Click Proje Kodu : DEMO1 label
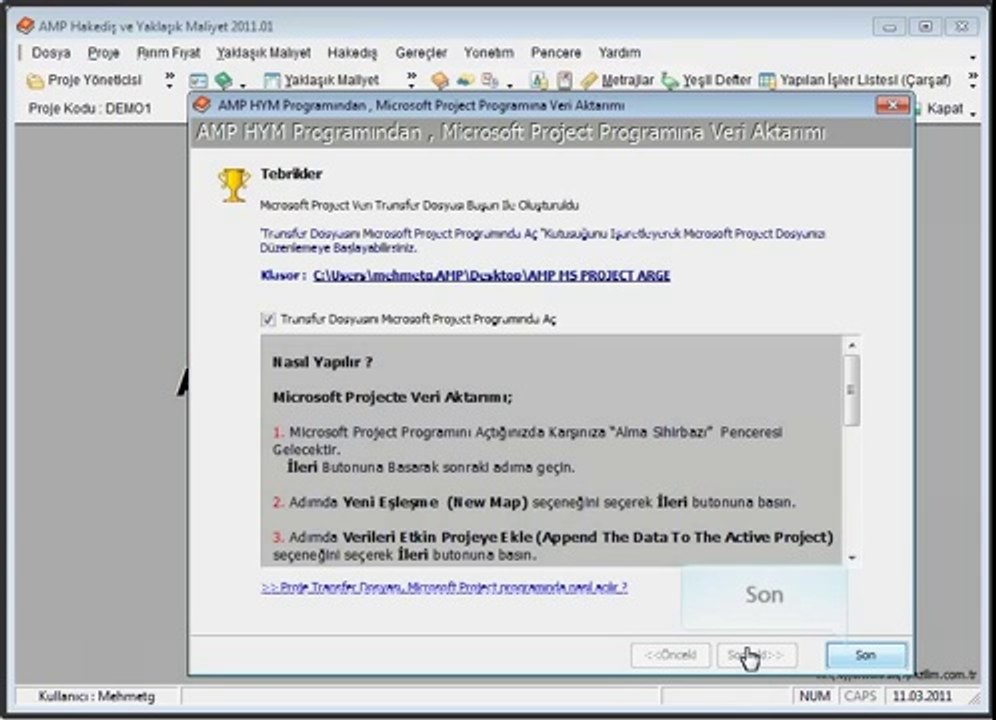996x720 pixels. (90, 109)
